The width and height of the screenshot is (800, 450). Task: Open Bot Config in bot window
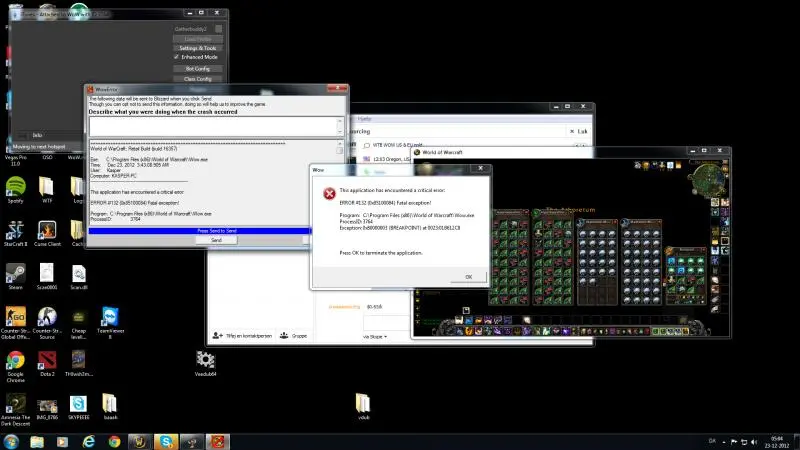(197, 68)
